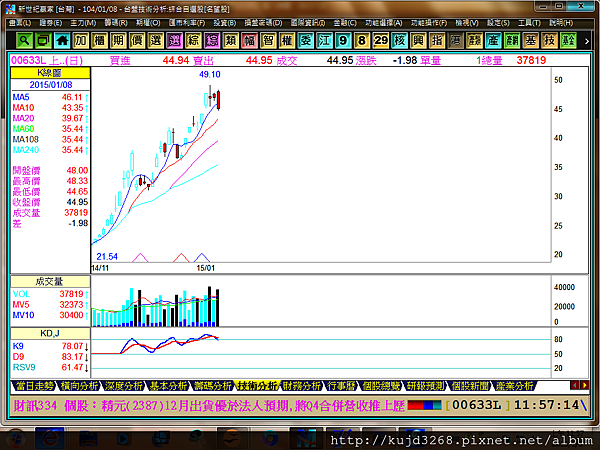The width and height of the screenshot is (600, 450).
Task: Click the news ticker headline 財訊334
Action: (x=209, y=406)
